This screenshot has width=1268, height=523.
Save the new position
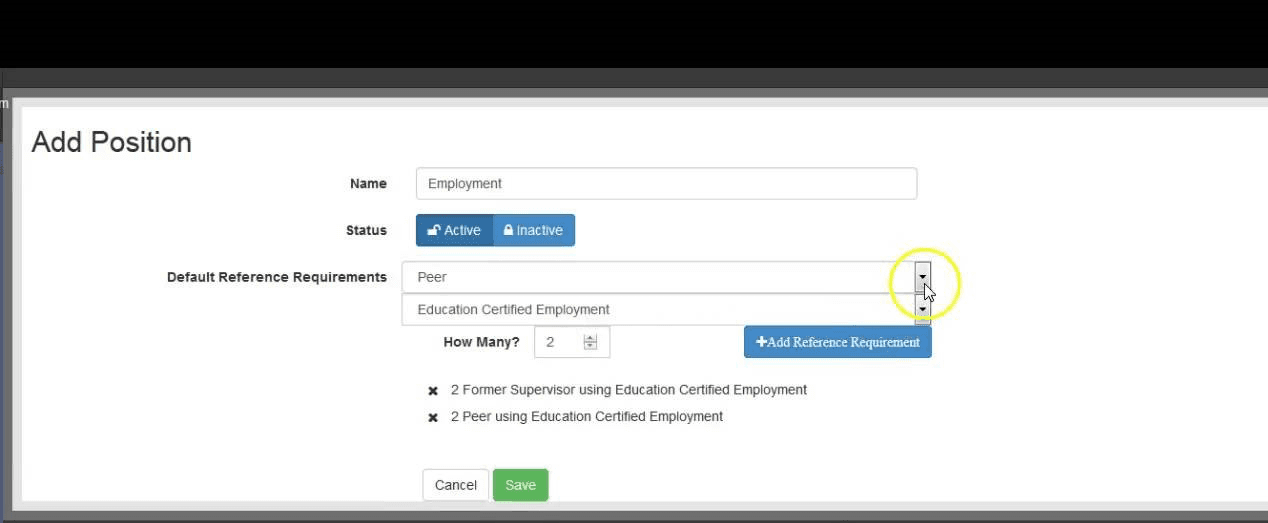coord(520,485)
